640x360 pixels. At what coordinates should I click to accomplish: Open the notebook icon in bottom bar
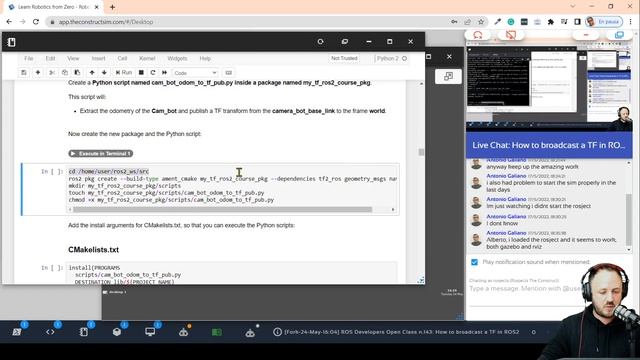tap(84, 332)
